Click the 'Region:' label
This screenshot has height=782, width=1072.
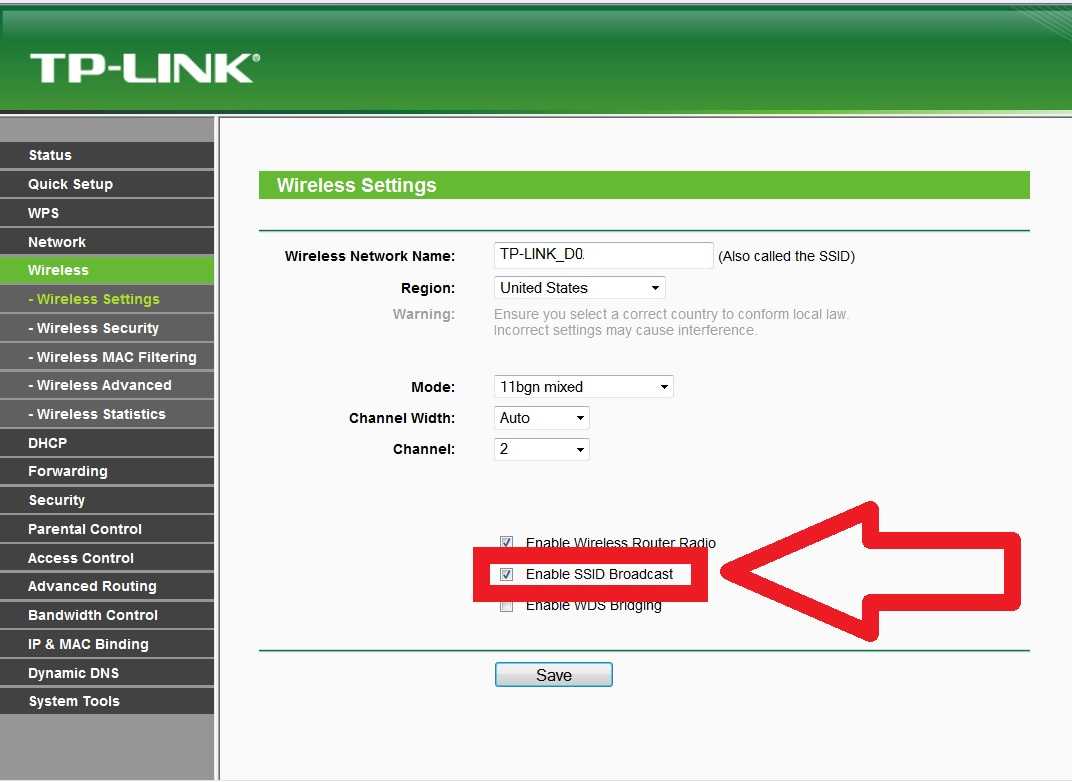[x=428, y=288]
